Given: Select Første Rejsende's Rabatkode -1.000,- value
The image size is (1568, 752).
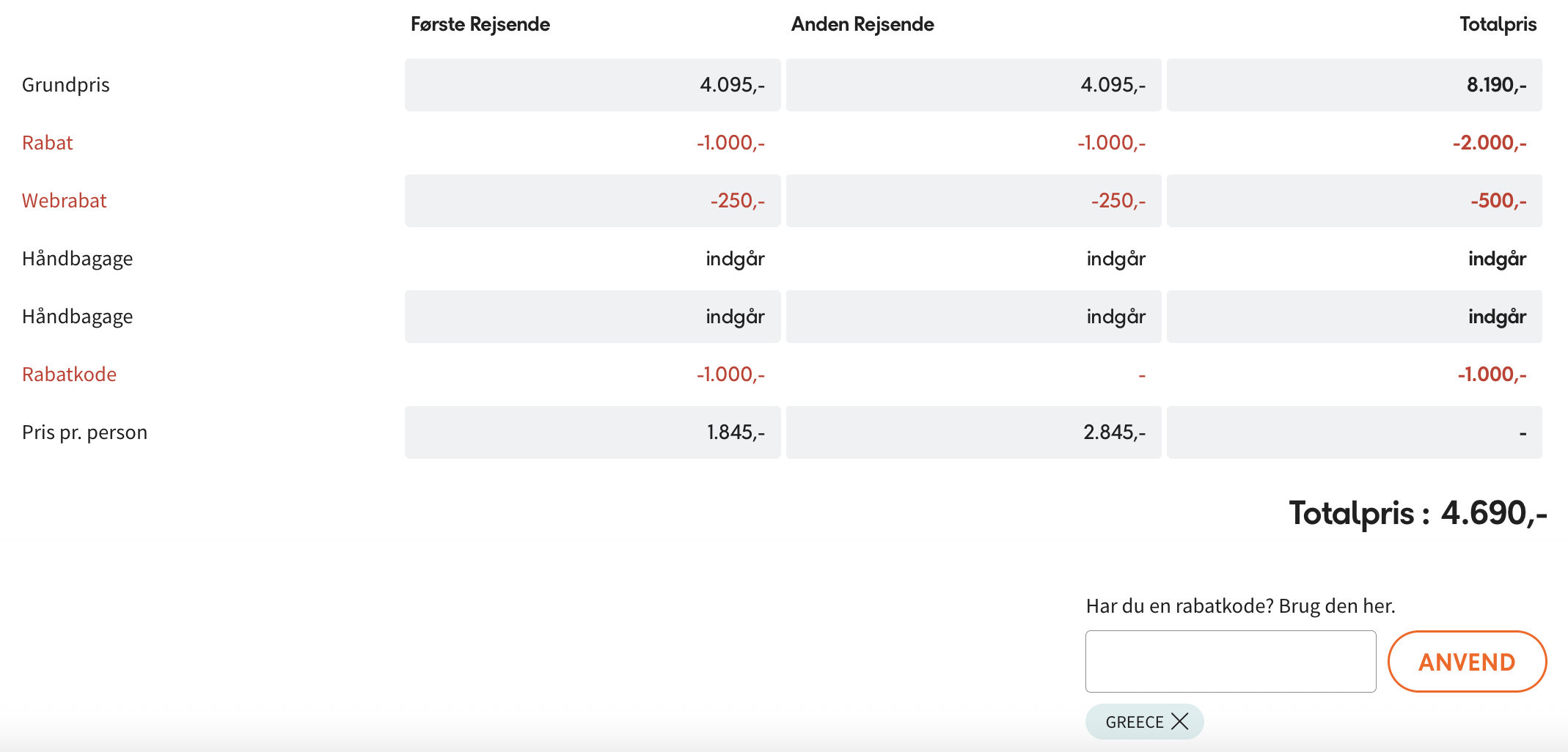Looking at the screenshot, I should [730, 375].
